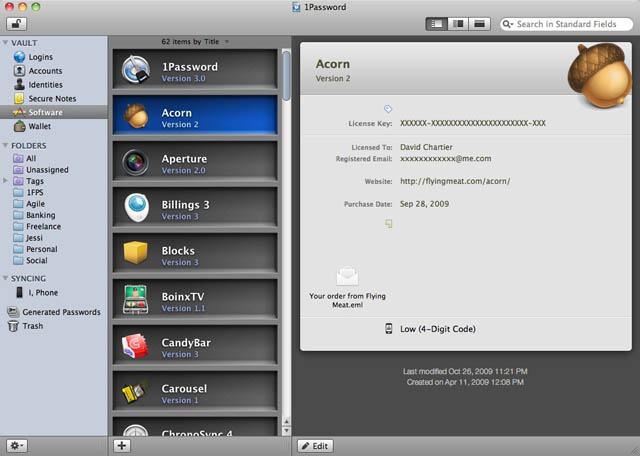Open the search magnifier options dropdown
This screenshot has width=640, height=456.
coord(508,24)
